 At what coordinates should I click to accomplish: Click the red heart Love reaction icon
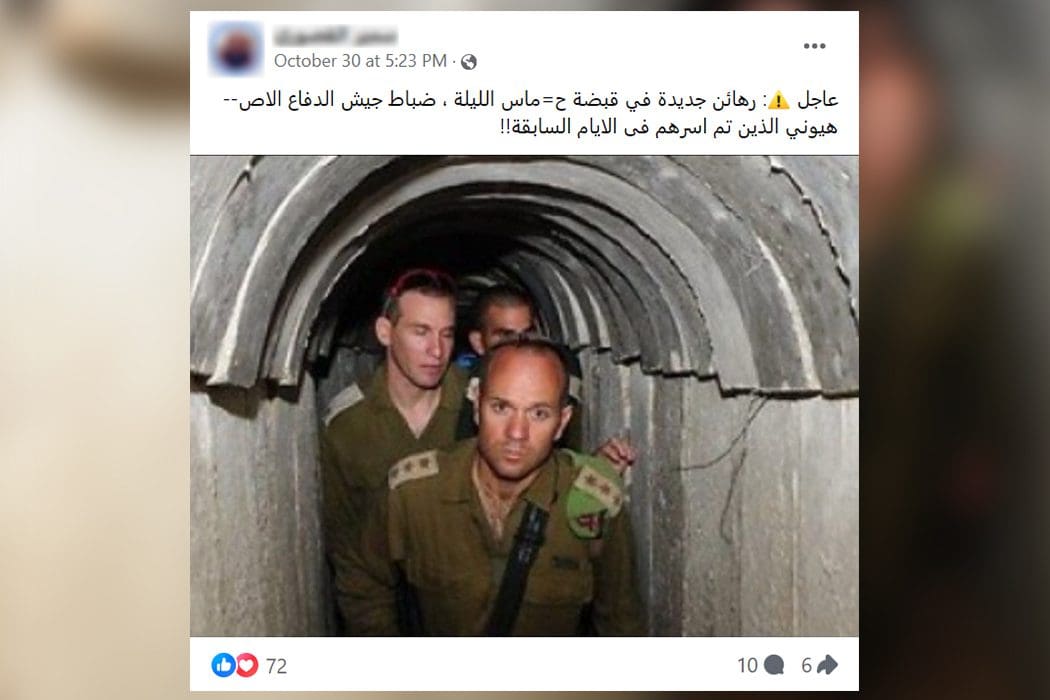click(x=246, y=664)
